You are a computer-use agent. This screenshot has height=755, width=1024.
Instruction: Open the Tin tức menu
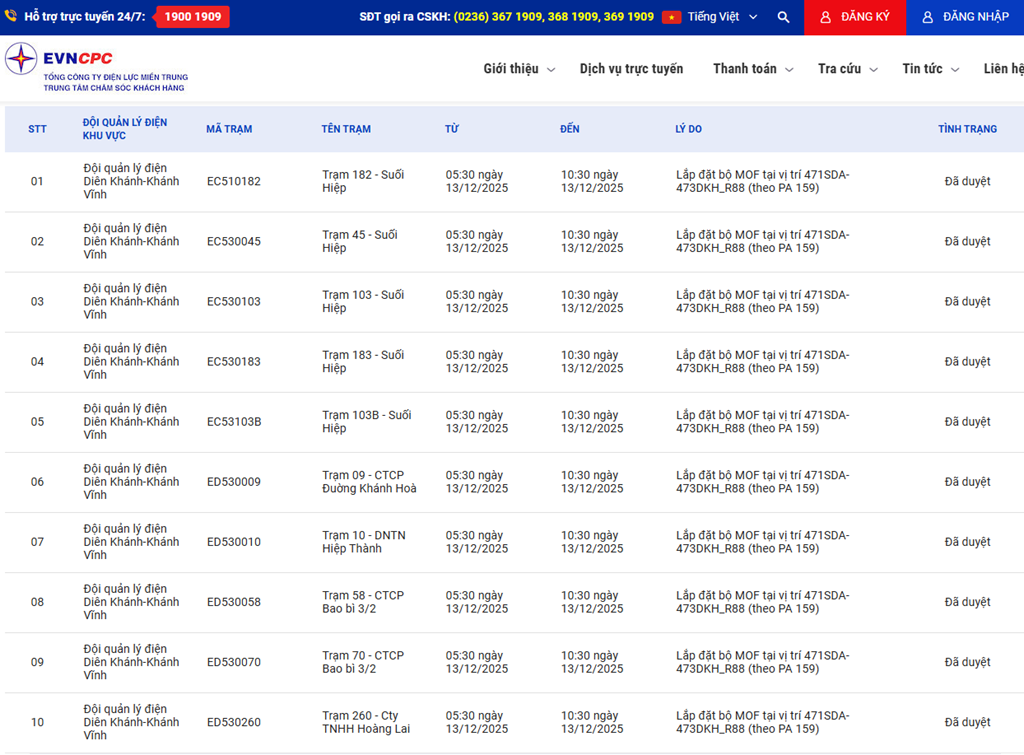[x=930, y=69]
